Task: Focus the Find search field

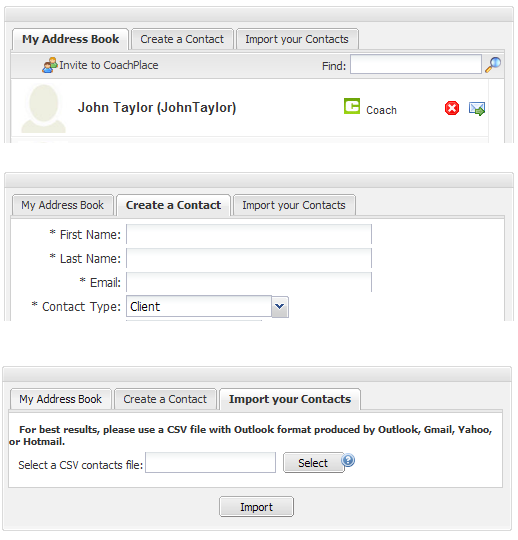Action: click(416, 64)
